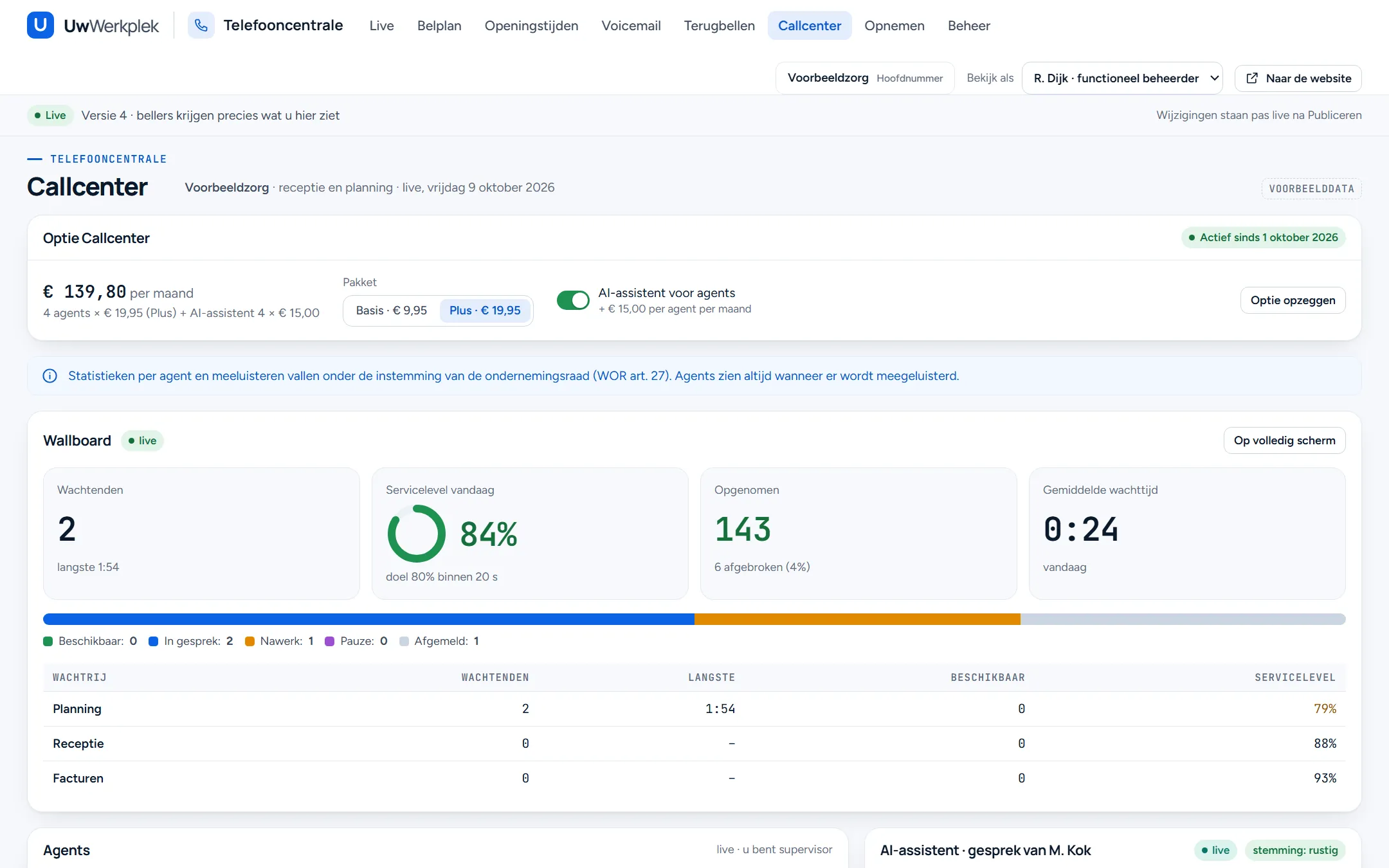Click the Planning queue row

point(694,709)
